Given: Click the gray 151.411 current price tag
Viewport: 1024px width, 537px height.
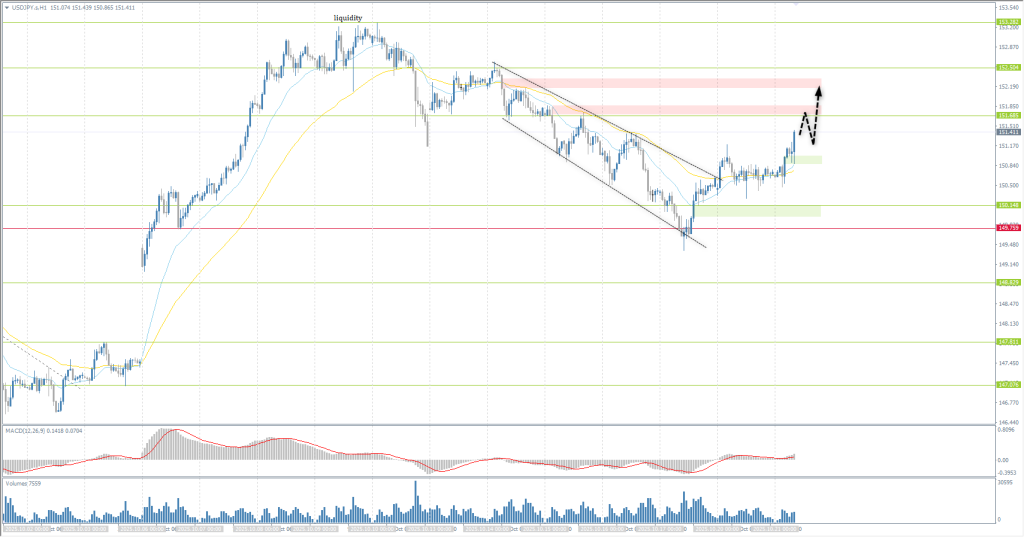Looking at the screenshot, I should coord(1008,132).
